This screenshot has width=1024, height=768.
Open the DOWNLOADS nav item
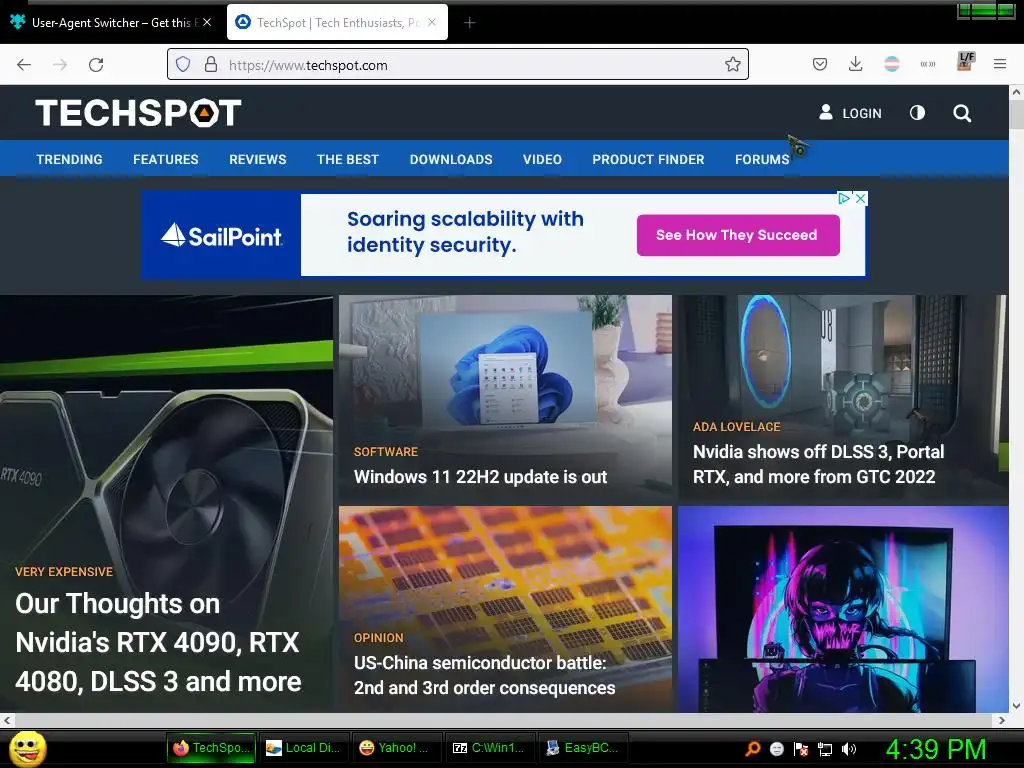point(451,159)
